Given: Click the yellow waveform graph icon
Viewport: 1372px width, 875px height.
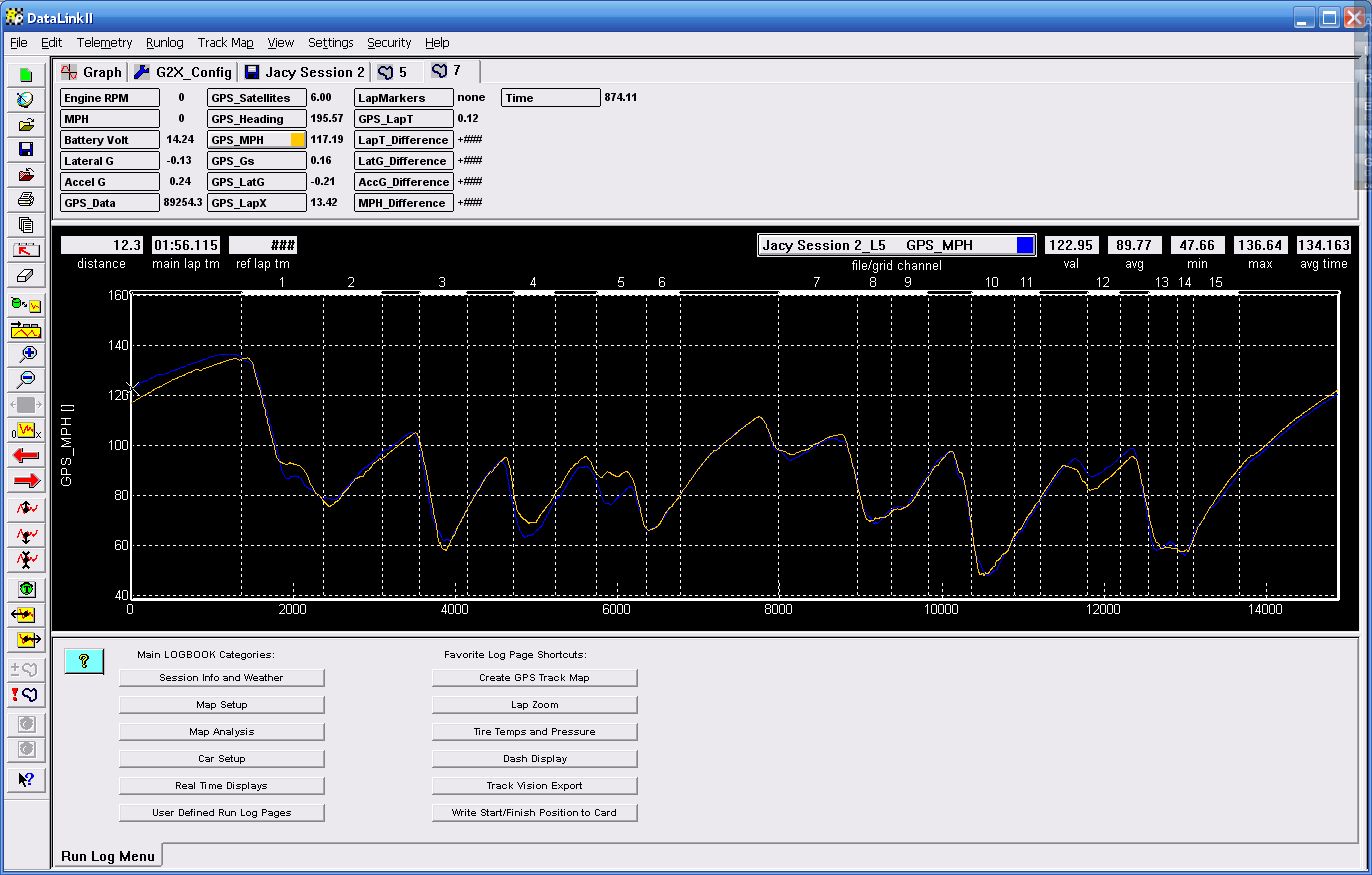Looking at the screenshot, I should (26, 329).
